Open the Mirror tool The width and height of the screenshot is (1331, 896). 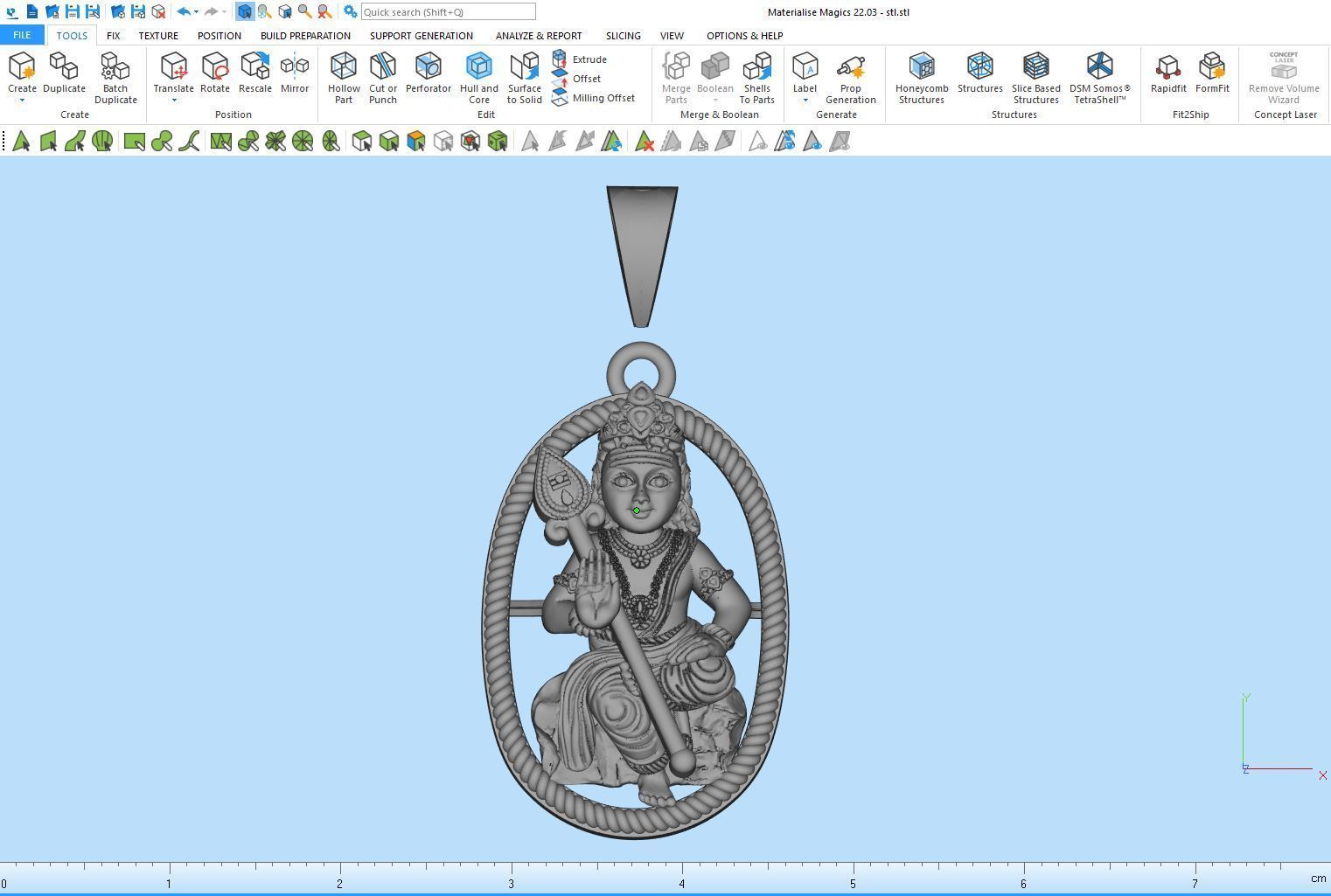pos(295,72)
